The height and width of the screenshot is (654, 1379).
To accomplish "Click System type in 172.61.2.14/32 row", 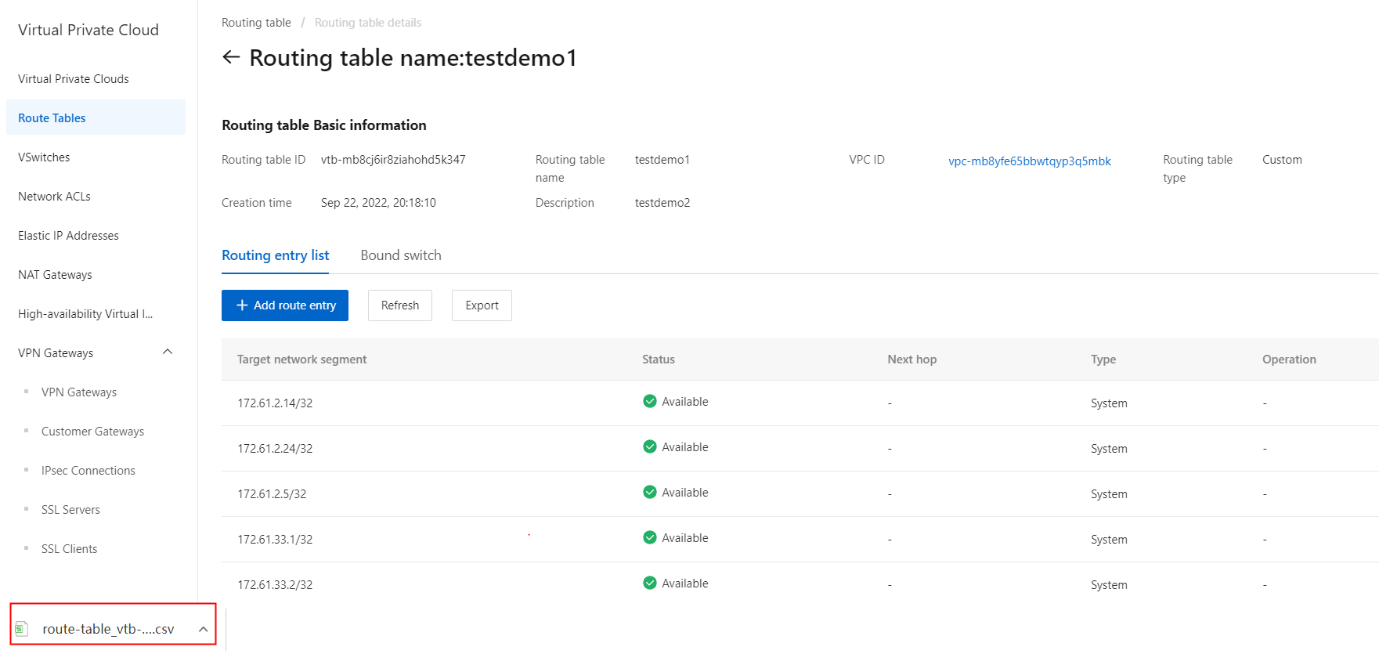I will pos(1108,403).
